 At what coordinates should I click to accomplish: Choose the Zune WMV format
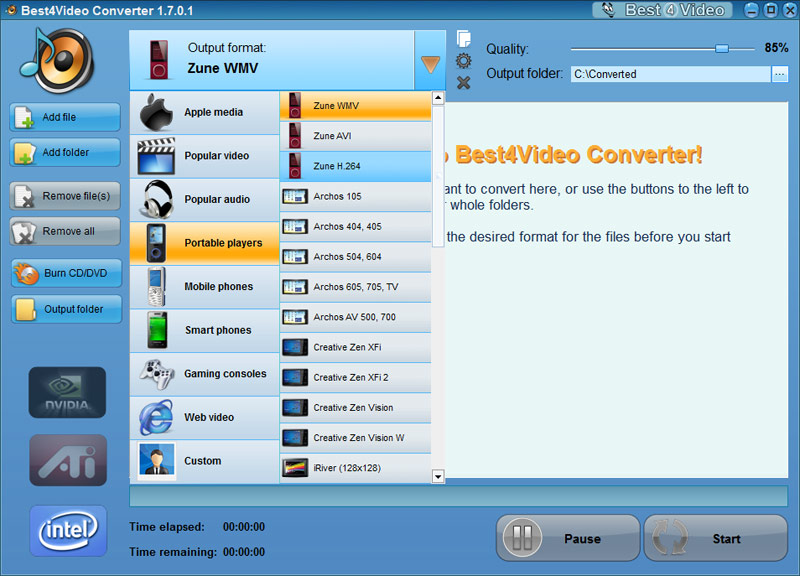pos(356,106)
